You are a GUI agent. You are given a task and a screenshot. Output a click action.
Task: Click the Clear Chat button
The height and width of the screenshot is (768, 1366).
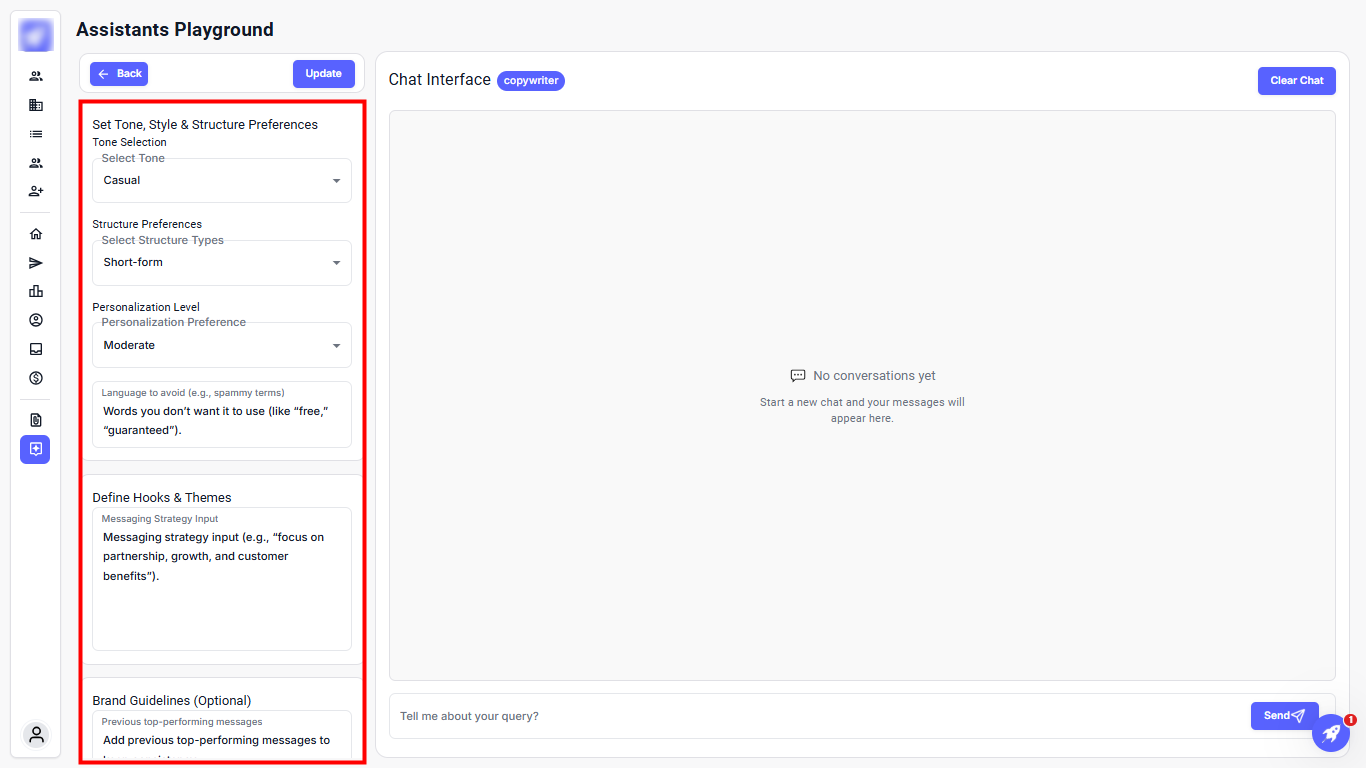[x=1296, y=81]
